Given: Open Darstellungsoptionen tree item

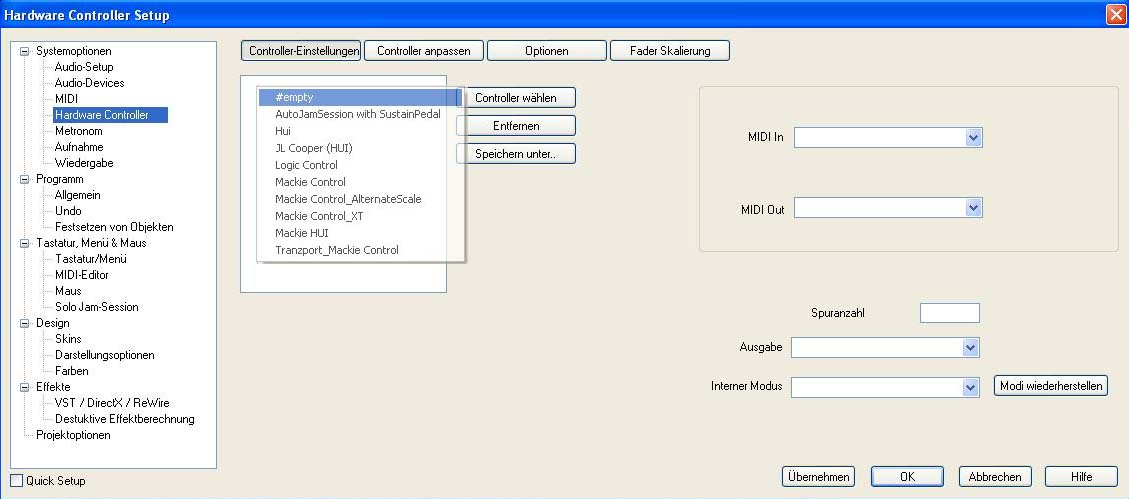Looking at the screenshot, I should (x=104, y=355).
